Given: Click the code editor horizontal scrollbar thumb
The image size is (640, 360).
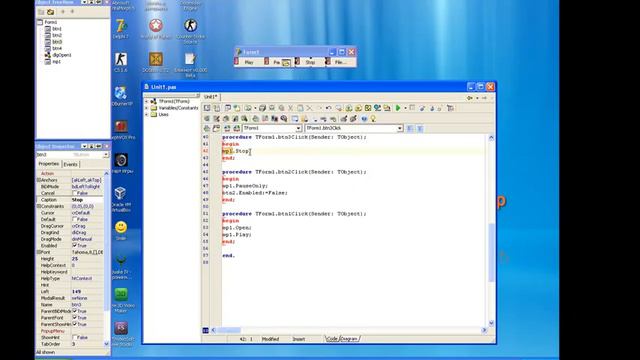Looking at the screenshot, I should [x=229, y=331].
